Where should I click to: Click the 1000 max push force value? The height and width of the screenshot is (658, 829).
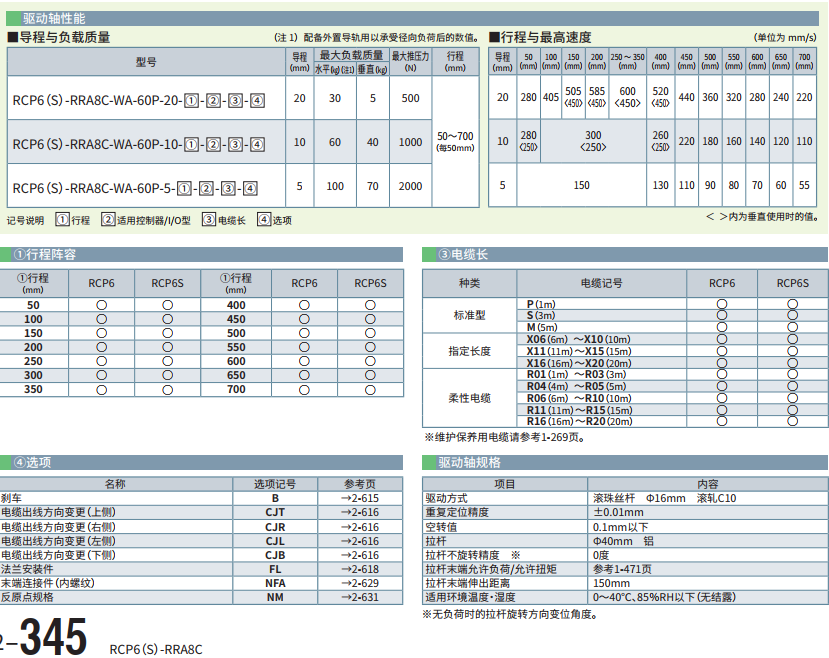[x=410, y=142]
